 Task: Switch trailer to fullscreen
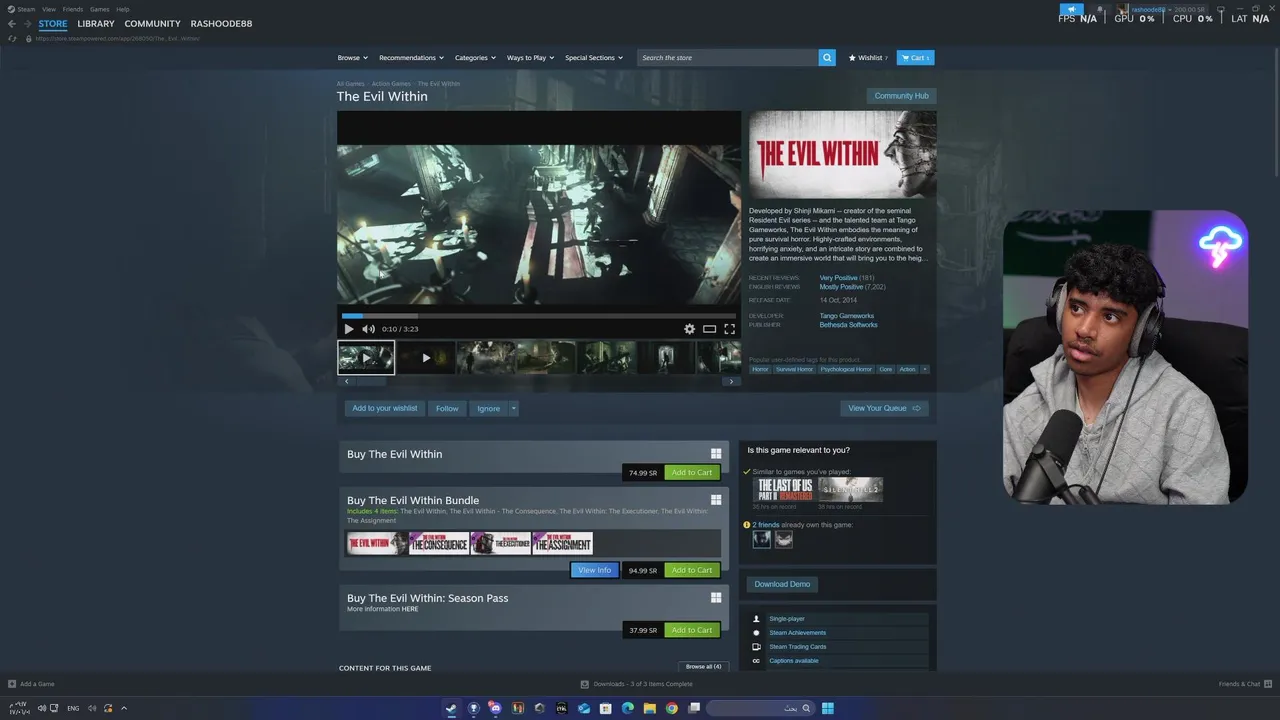tap(729, 329)
